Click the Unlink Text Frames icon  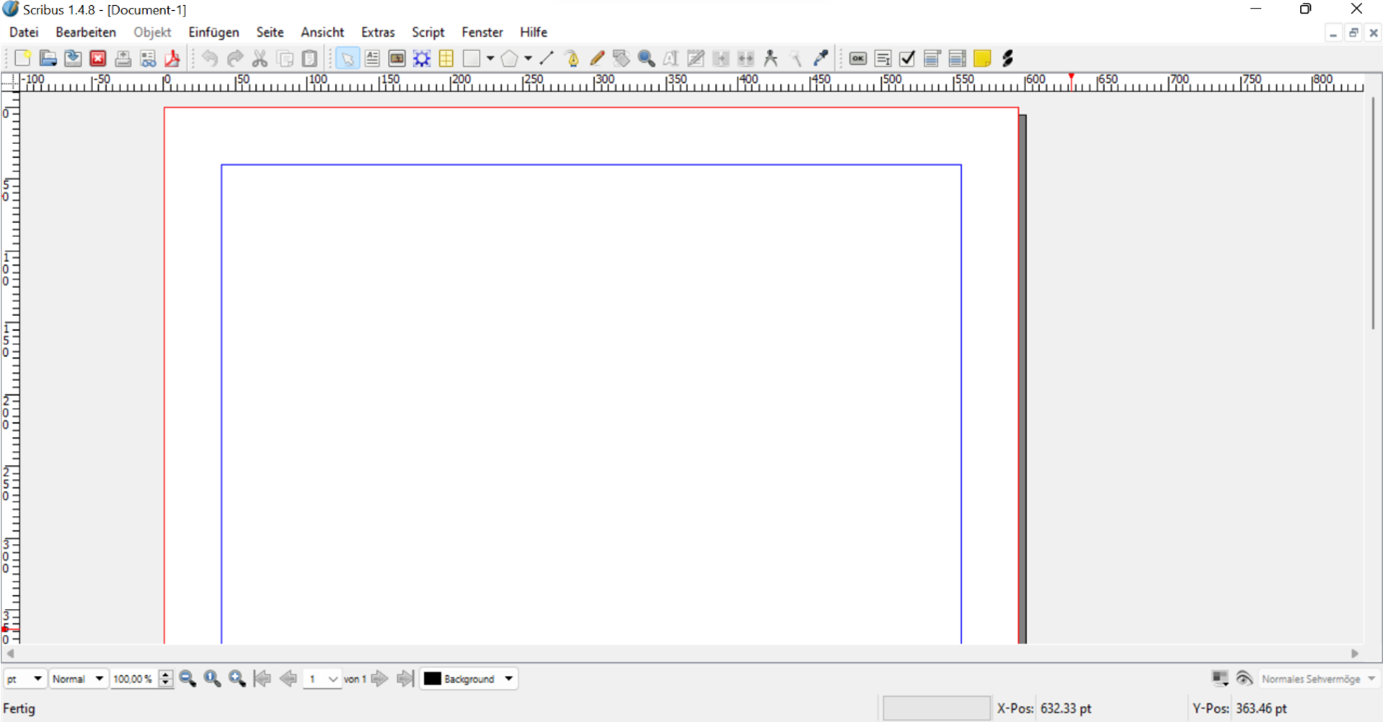coord(746,59)
